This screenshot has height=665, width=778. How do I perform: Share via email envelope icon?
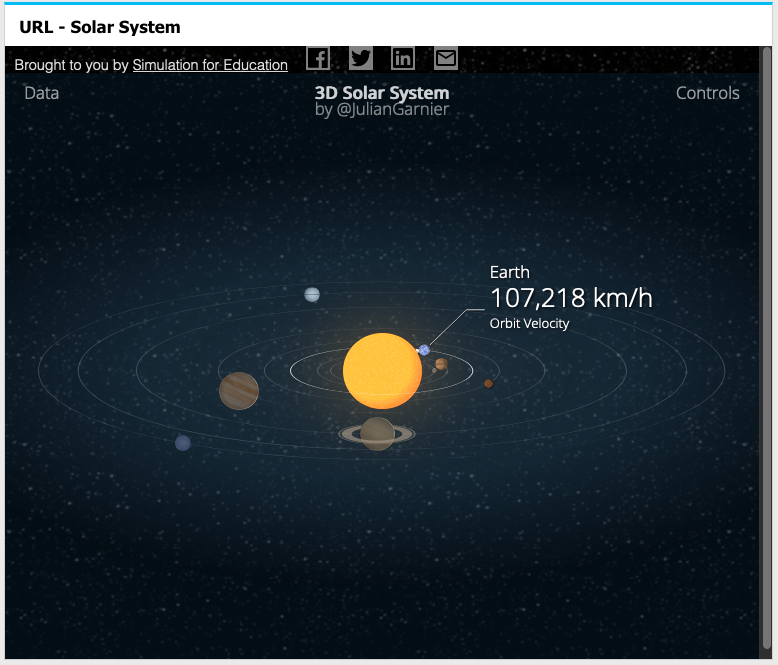pyautogui.click(x=446, y=59)
